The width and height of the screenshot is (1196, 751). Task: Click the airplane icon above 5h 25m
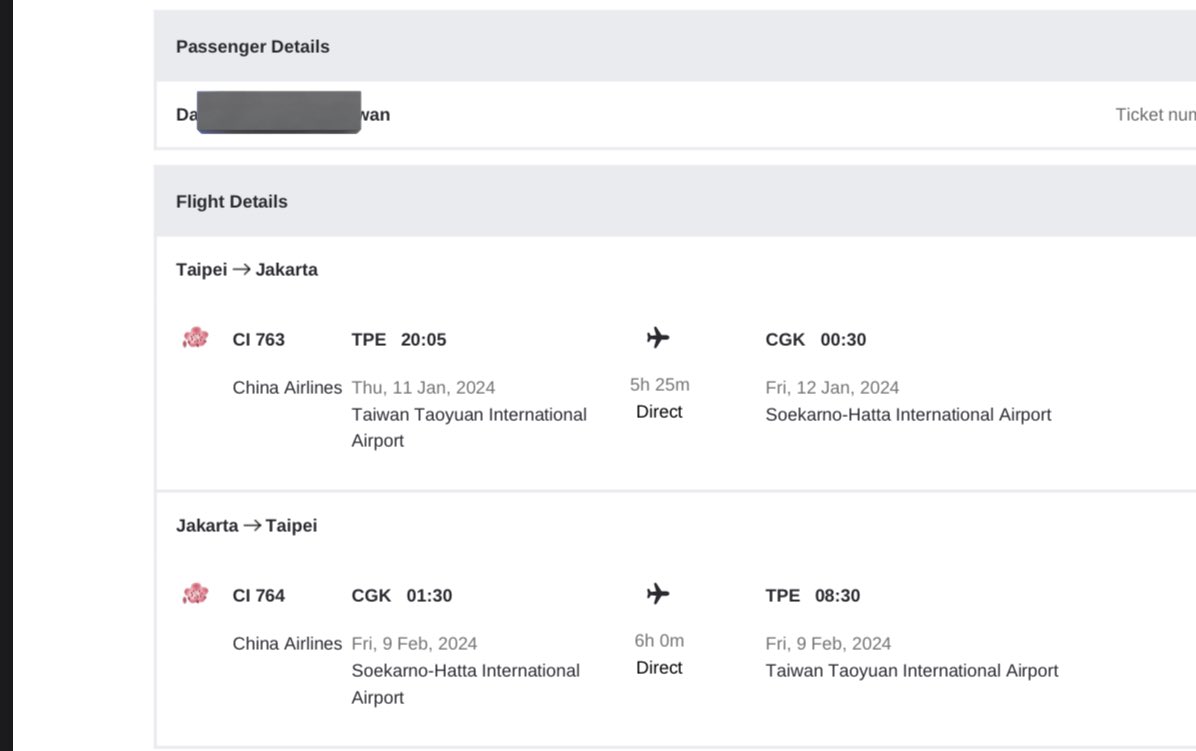(658, 338)
